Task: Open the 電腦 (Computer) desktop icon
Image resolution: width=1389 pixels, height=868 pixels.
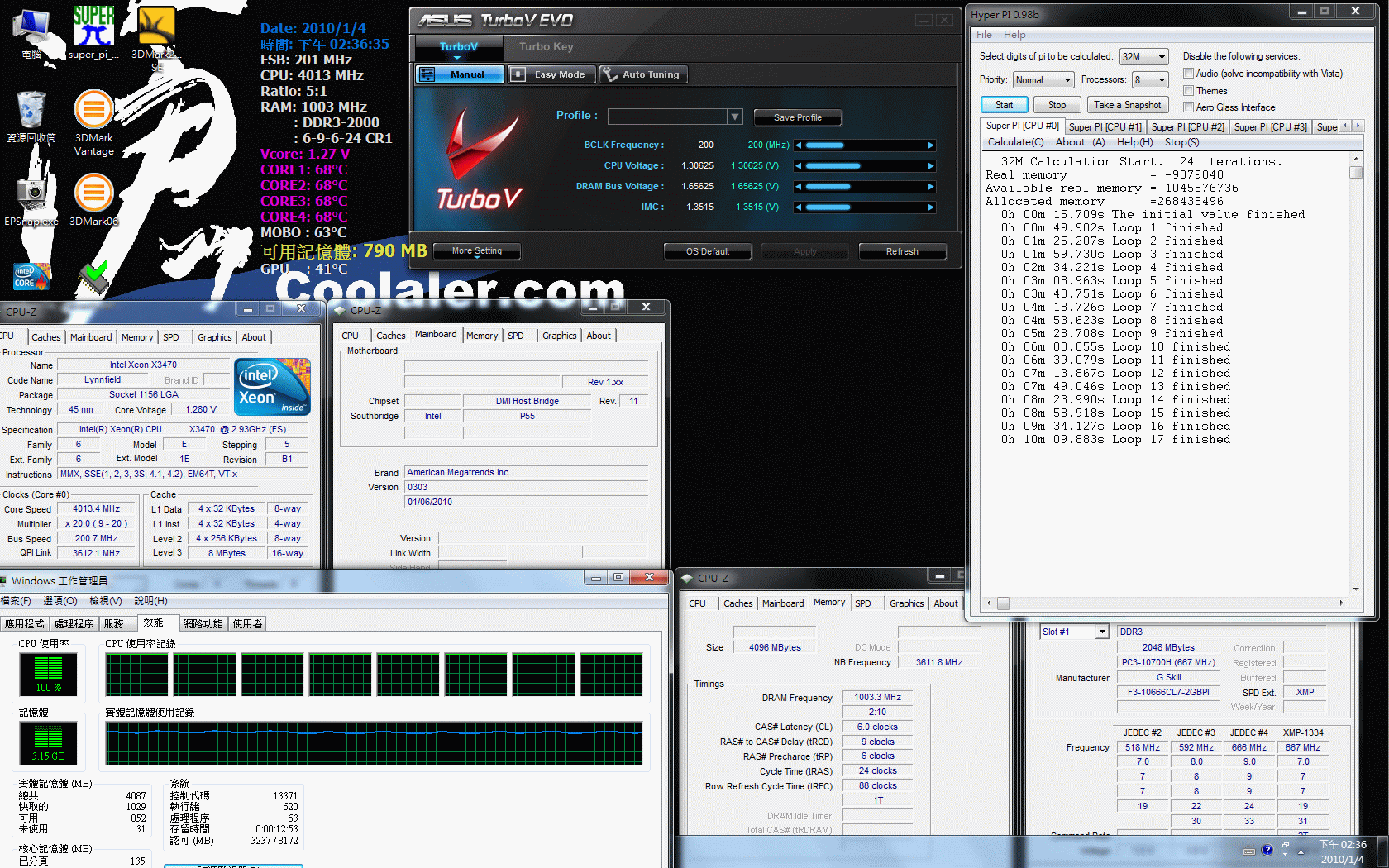Action: [31, 33]
